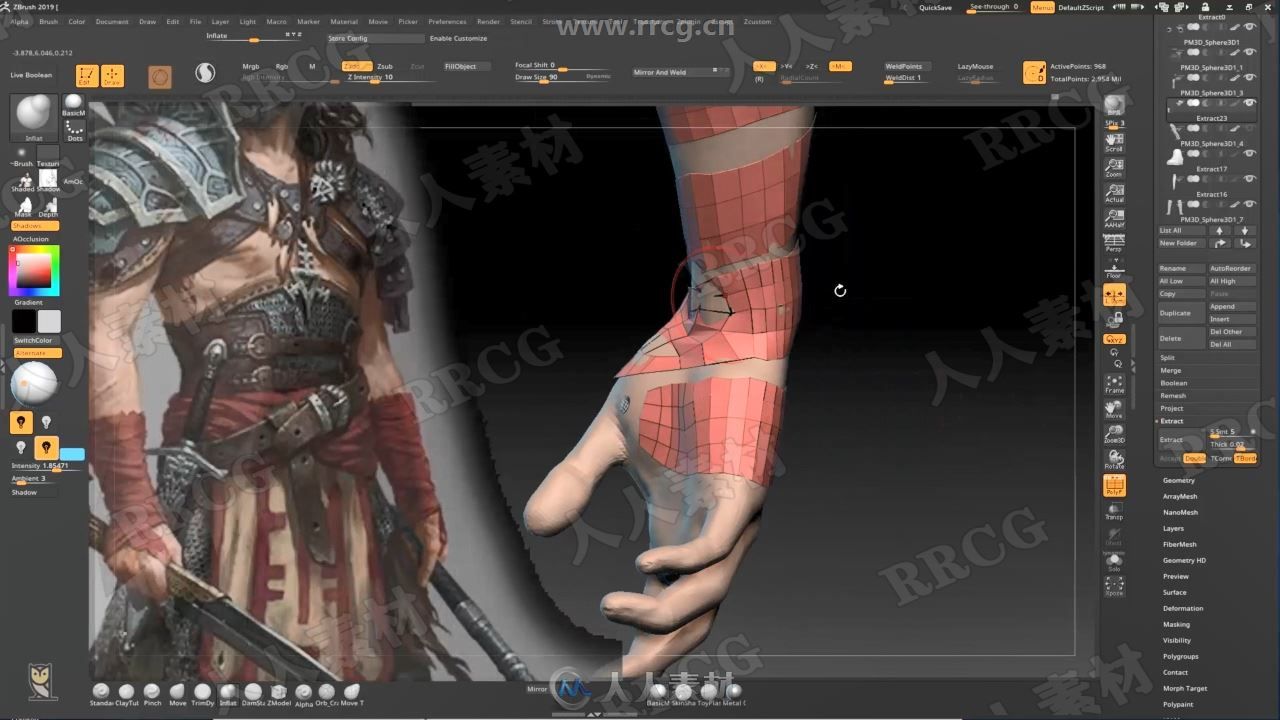Image resolution: width=1280 pixels, height=720 pixels.
Task: Toggle Persp perspective view
Action: tap(1114, 242)
